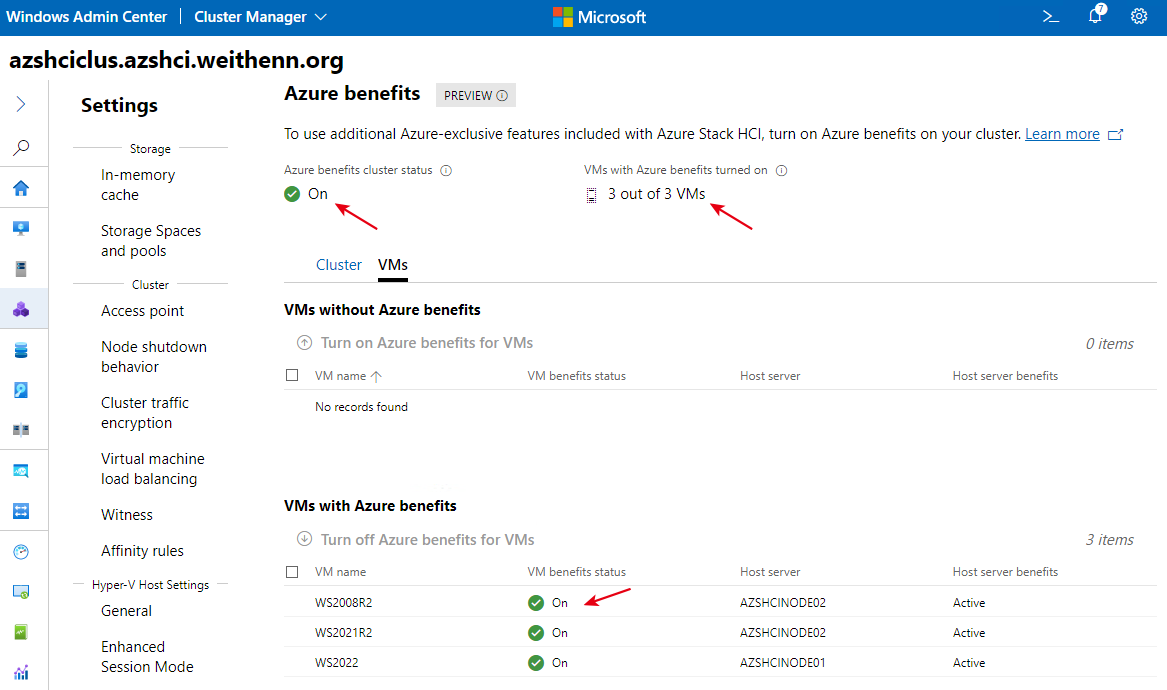Click green check status icon for WS2008R2
This screenshot has width=1167, height=690.
coord(536,603)
